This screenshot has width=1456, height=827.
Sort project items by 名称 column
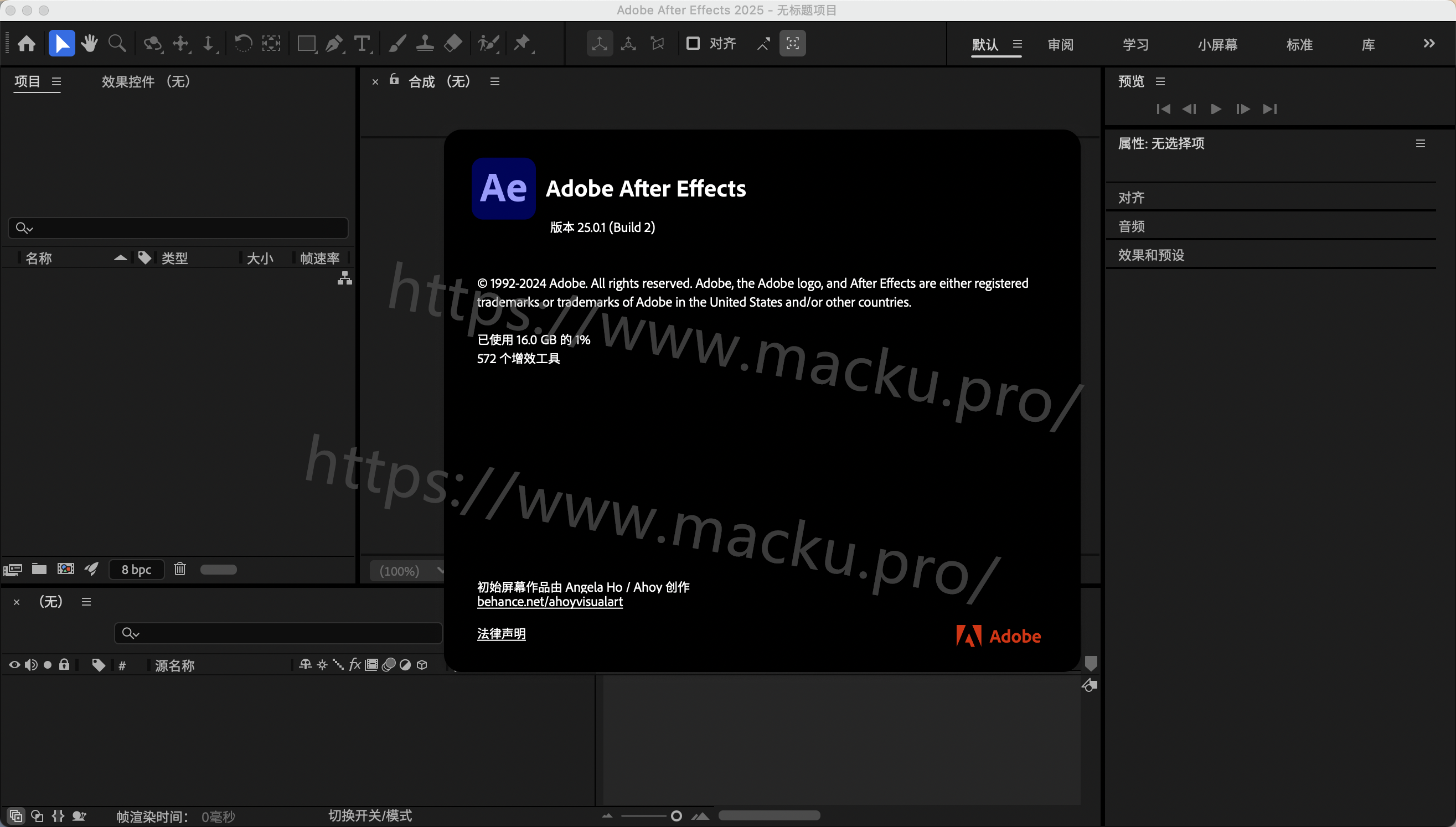39,259
